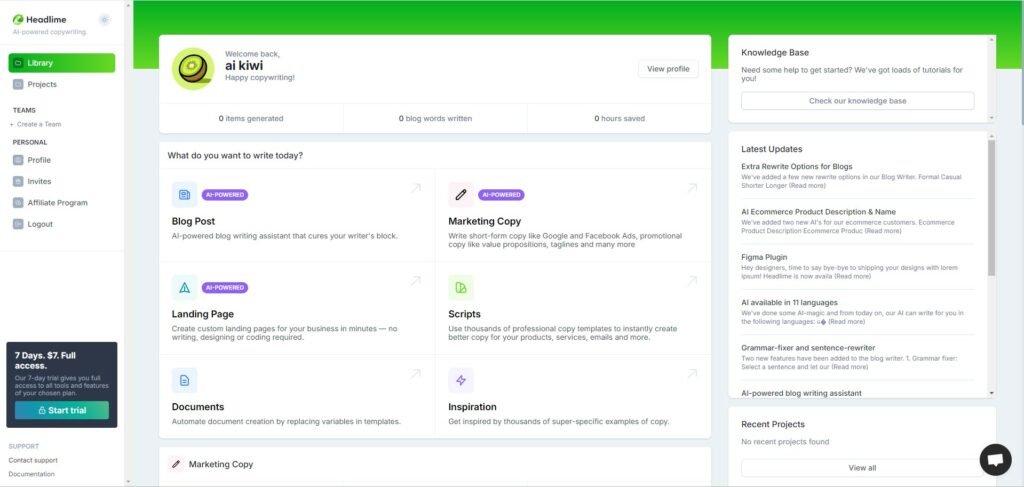1024x487 pixels.
Task: Open AI-powered blog writing assistant update
Action: (x=801, y=393)
